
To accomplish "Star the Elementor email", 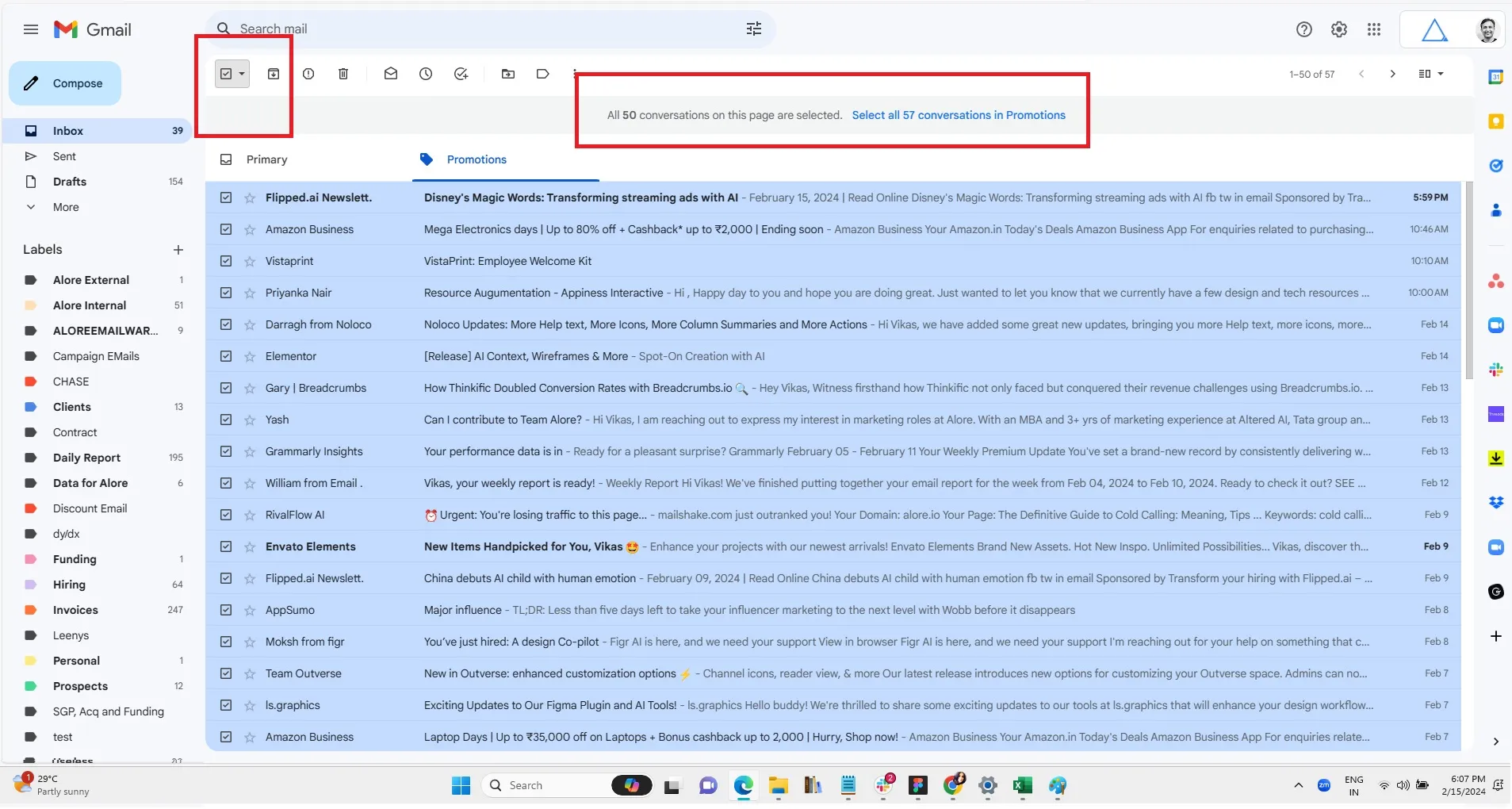I will click(250, 356).
